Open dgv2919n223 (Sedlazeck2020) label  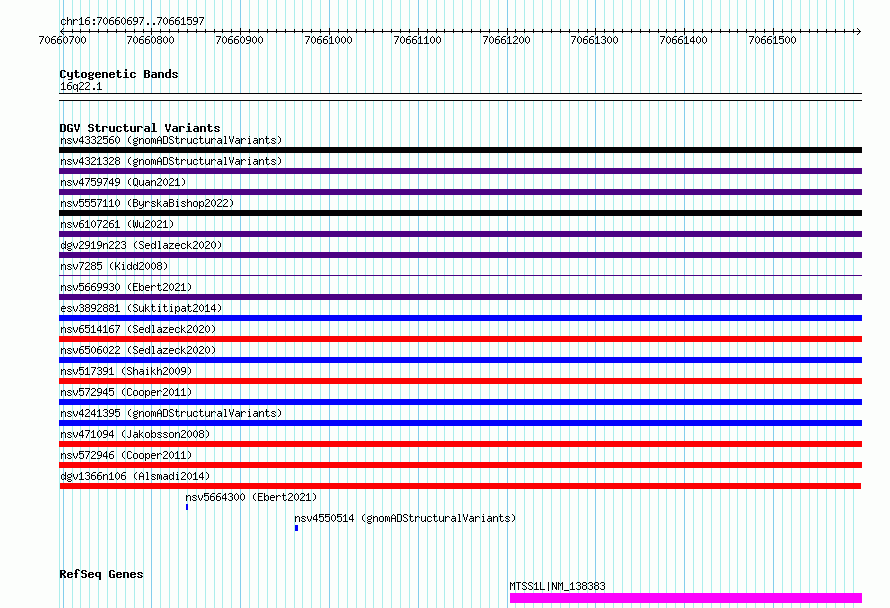coord(141,245)
